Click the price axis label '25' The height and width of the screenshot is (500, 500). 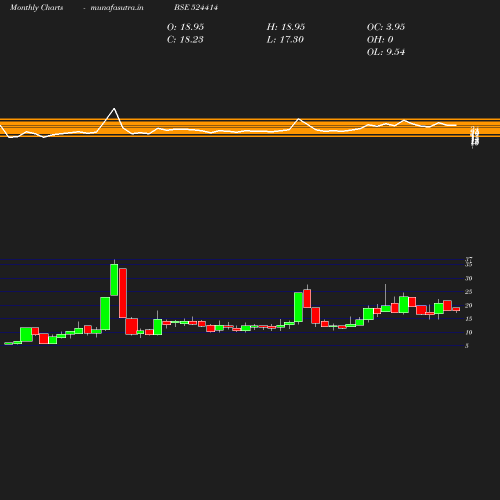coord(469,292)
